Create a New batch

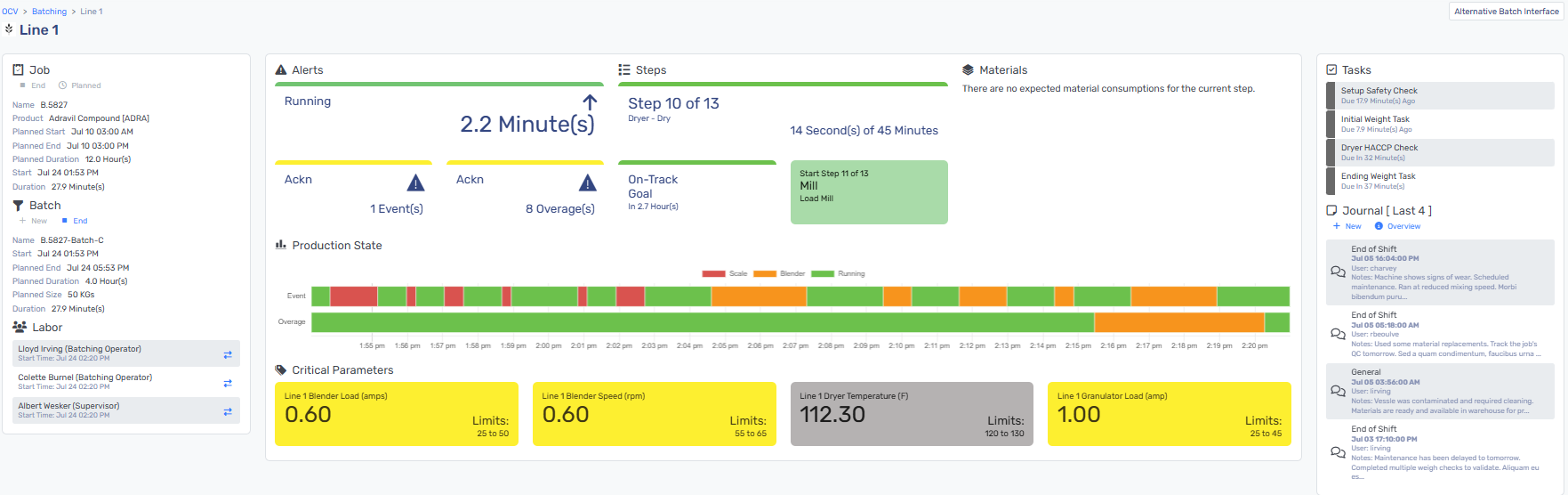click(33, 221)
